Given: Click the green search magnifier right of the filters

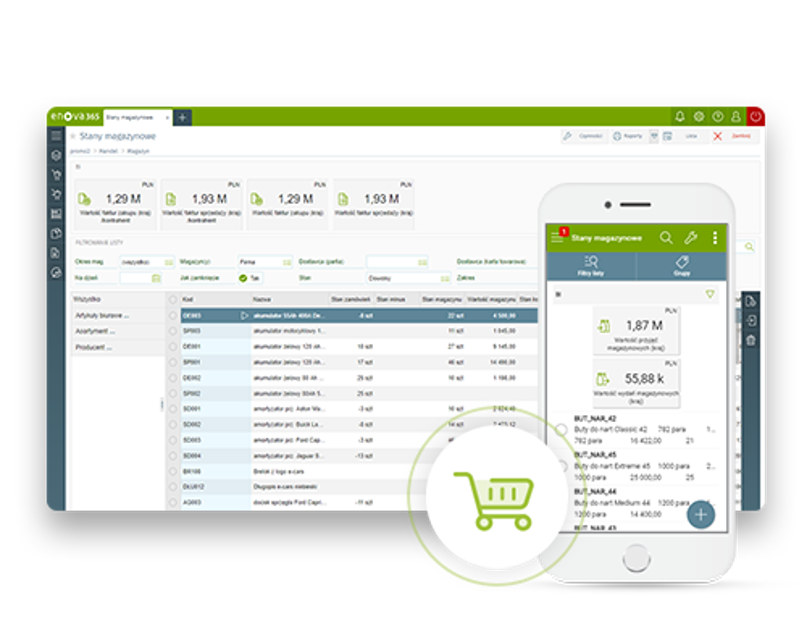Looking at the screenshot, I should pyautogui.click(x=749, y=247).
